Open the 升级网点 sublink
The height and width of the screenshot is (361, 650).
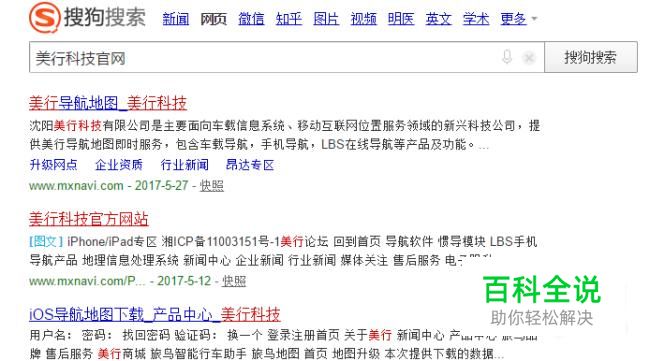click(x=53, y=165)
